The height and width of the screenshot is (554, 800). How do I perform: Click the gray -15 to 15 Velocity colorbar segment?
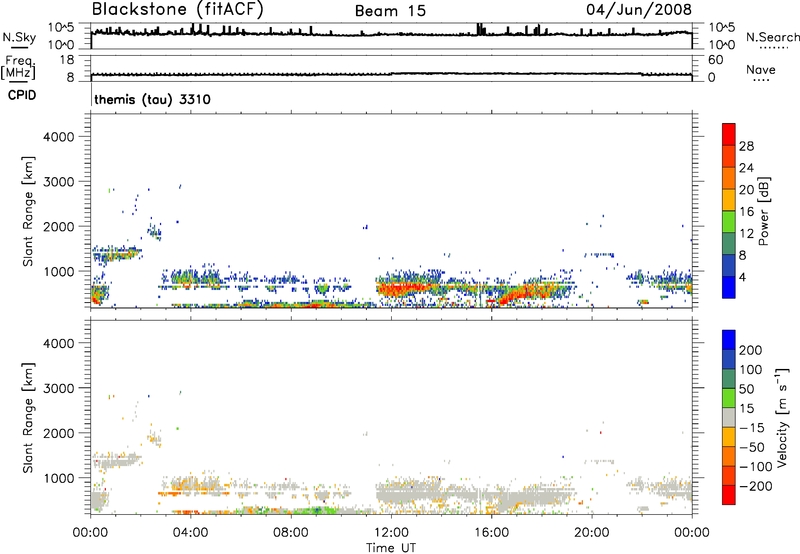(x=729, y=417)
